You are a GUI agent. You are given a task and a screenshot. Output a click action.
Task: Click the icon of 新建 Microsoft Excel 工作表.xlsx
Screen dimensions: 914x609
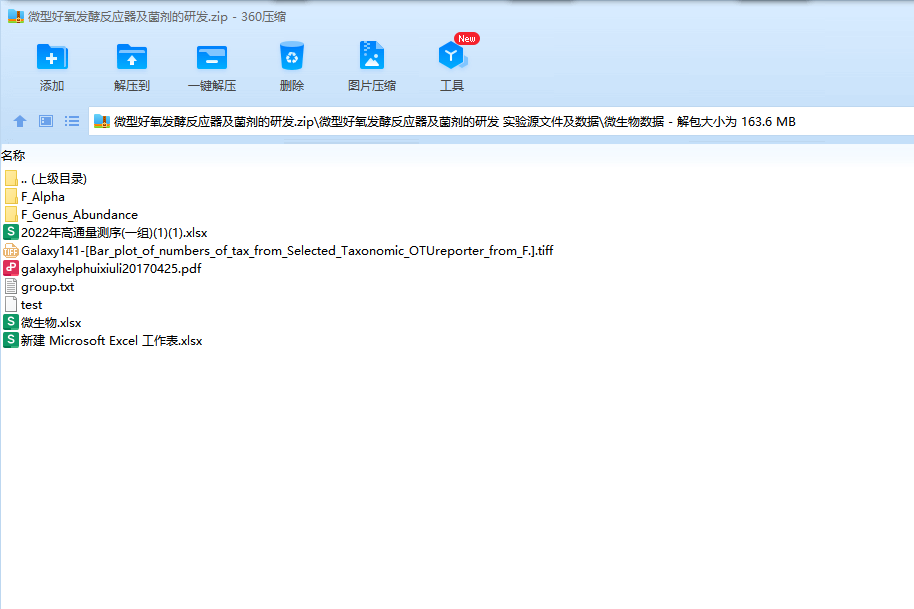10,340
